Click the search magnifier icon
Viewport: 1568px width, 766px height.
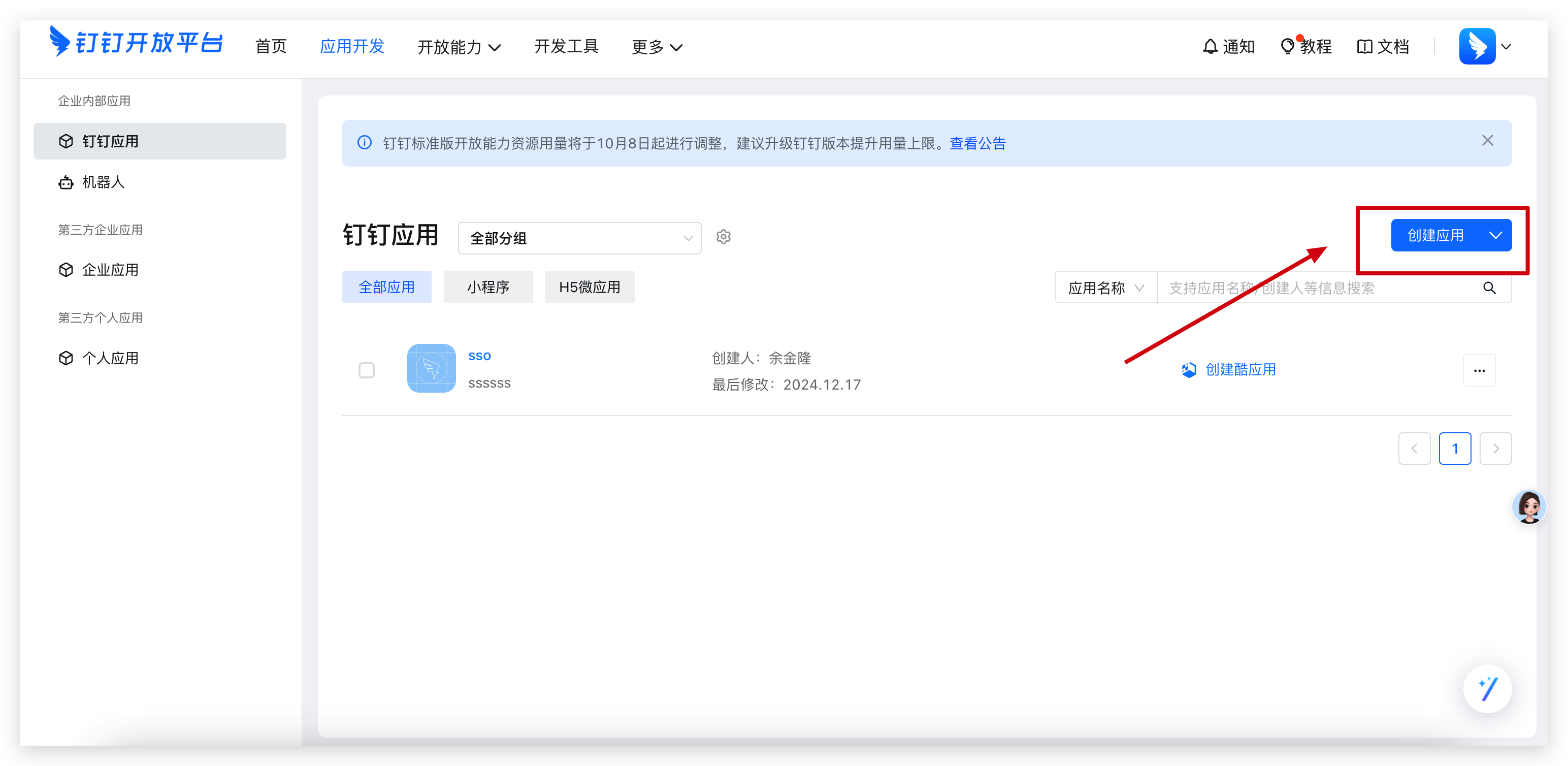(x=1489, y=288)
